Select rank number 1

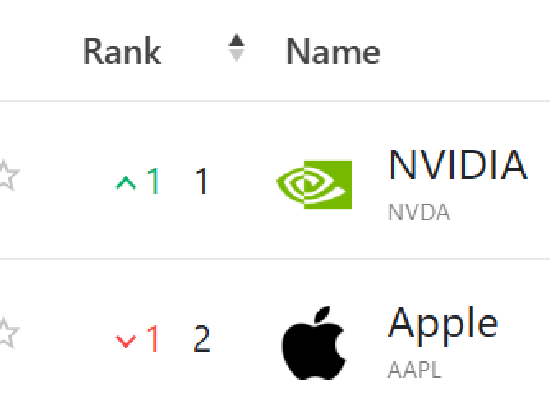click(202, 181)
